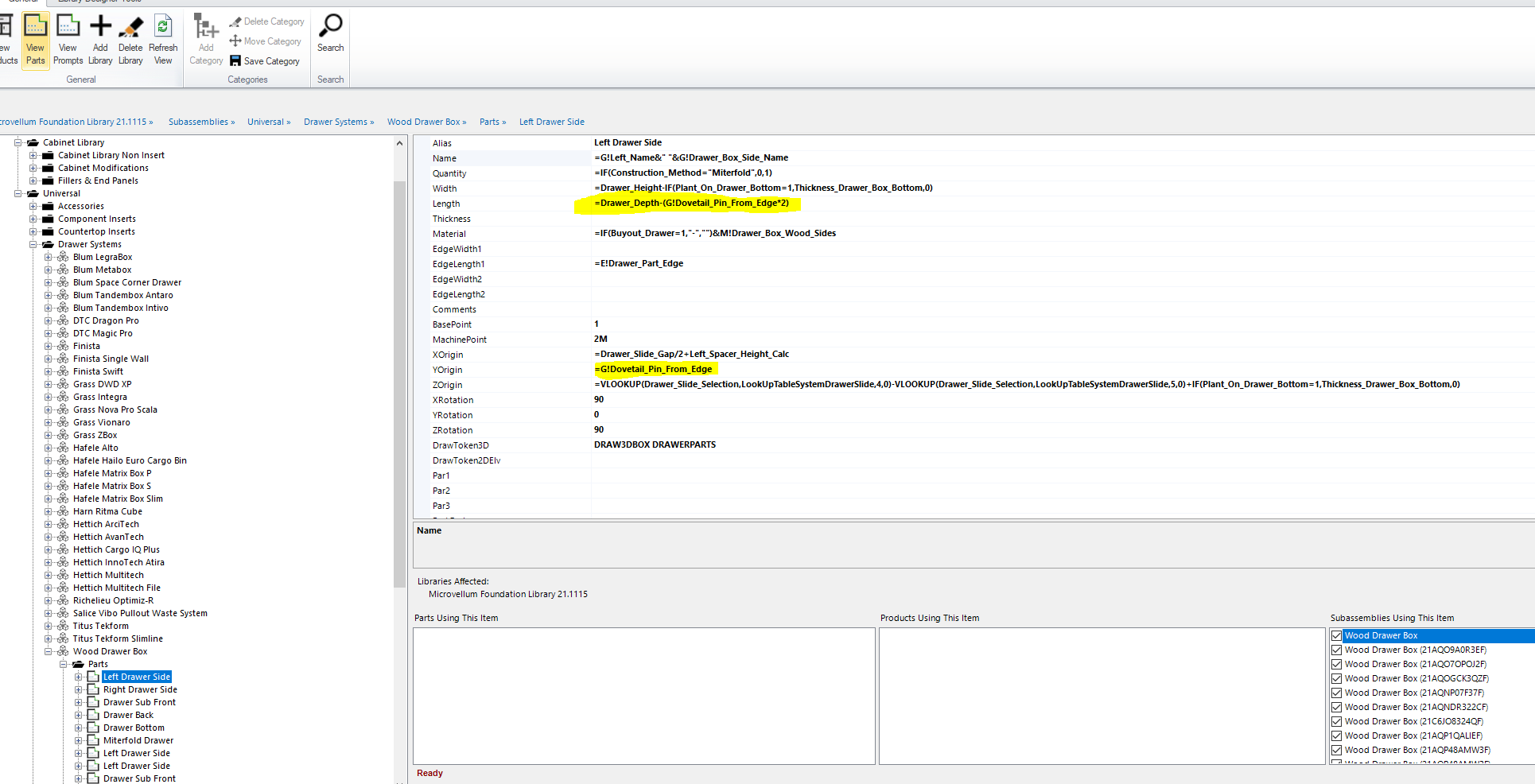Select the Harn Ritma Cube tree item
The width and height of the screenshot is (1535, 784).
[107, 512]
